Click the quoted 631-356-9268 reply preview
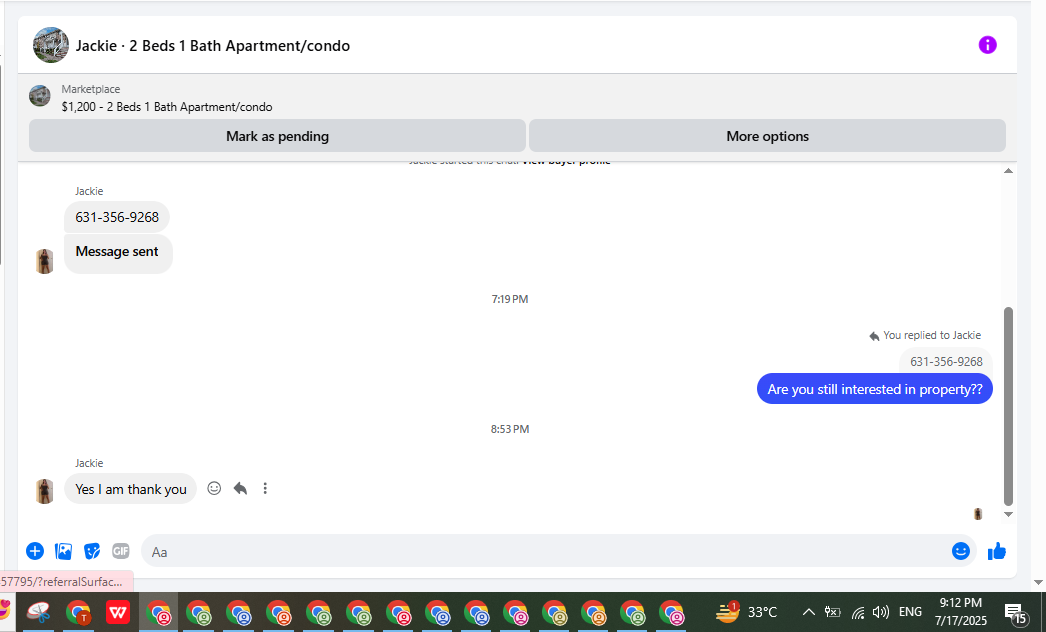 946,362
